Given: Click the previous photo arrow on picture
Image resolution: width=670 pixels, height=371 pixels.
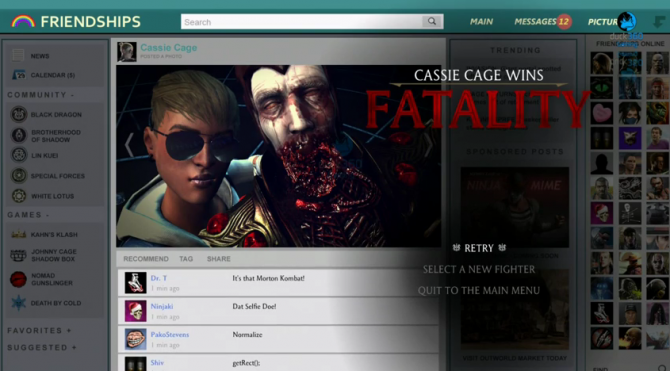Looking at the screenshot, I should point(129,145).
